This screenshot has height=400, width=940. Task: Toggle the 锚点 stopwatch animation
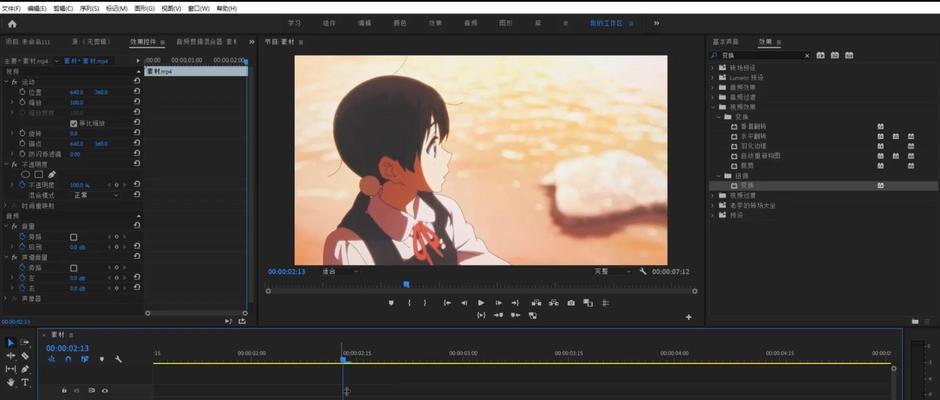22,143
